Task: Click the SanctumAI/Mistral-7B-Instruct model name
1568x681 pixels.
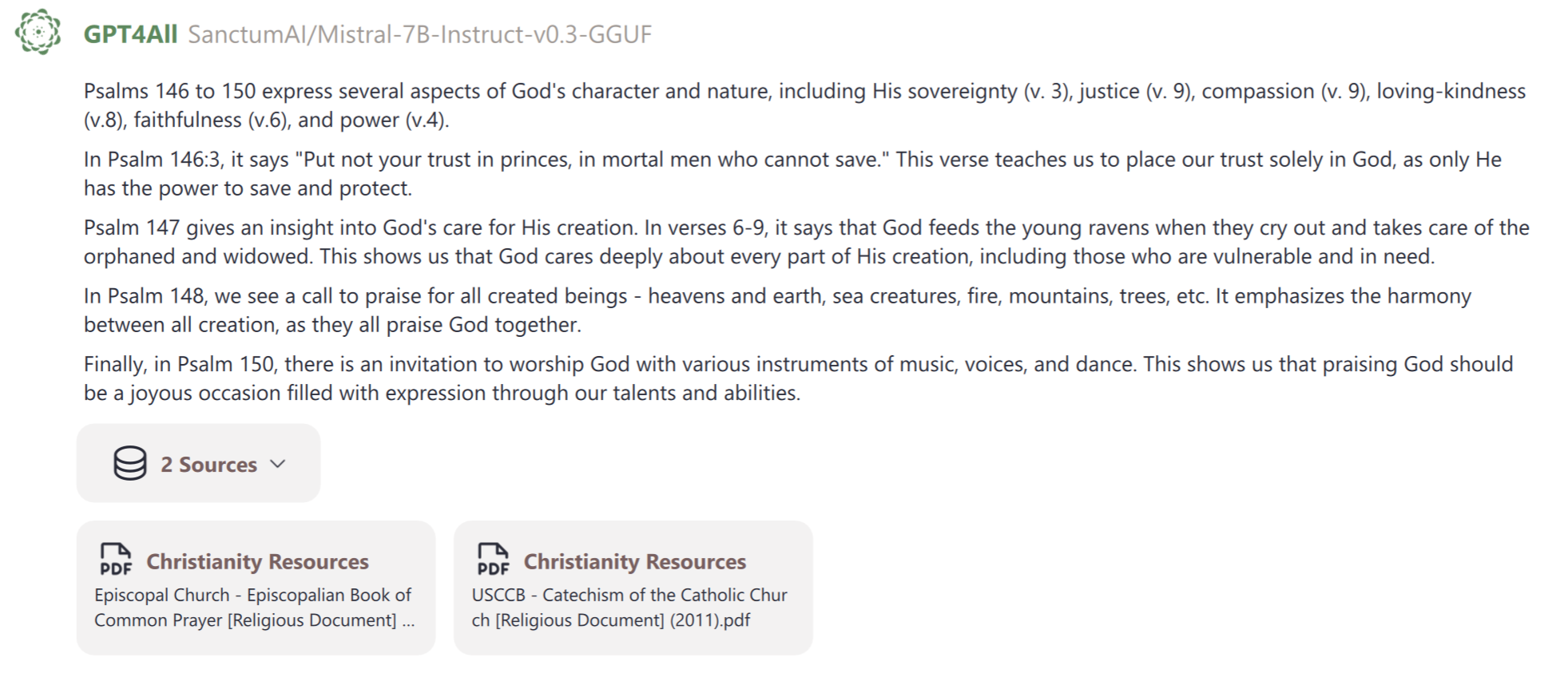Action: click(419, 34)
